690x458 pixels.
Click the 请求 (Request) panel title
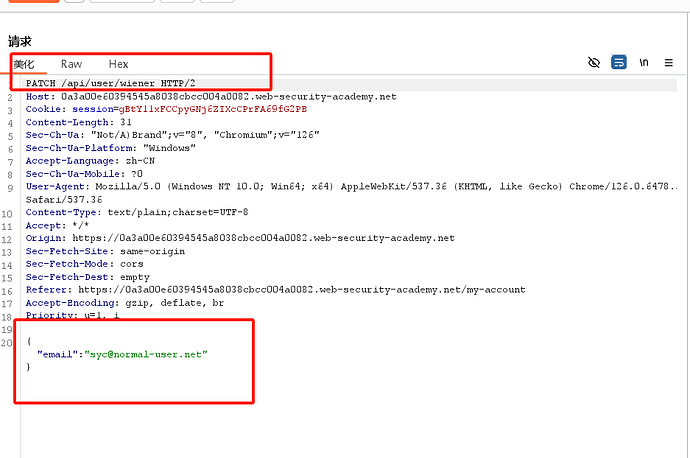click(20, 42)
